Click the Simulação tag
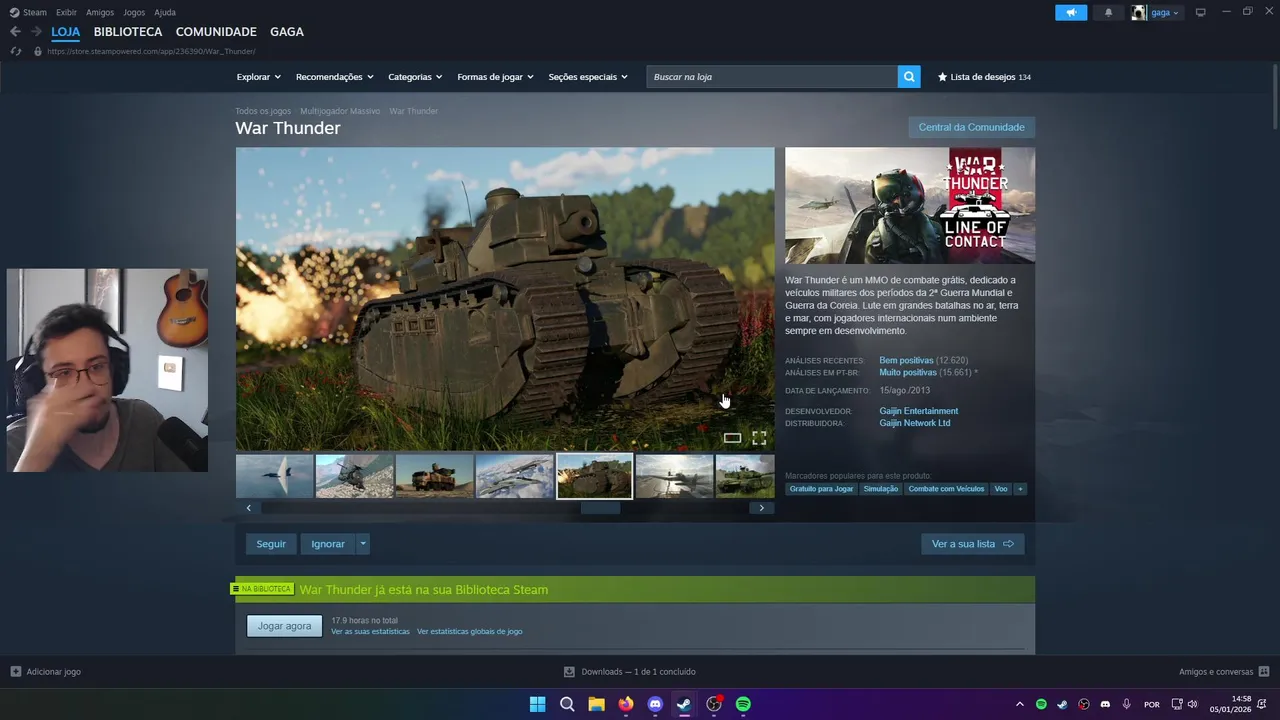Screen dimensions: 1280x720 881,489
